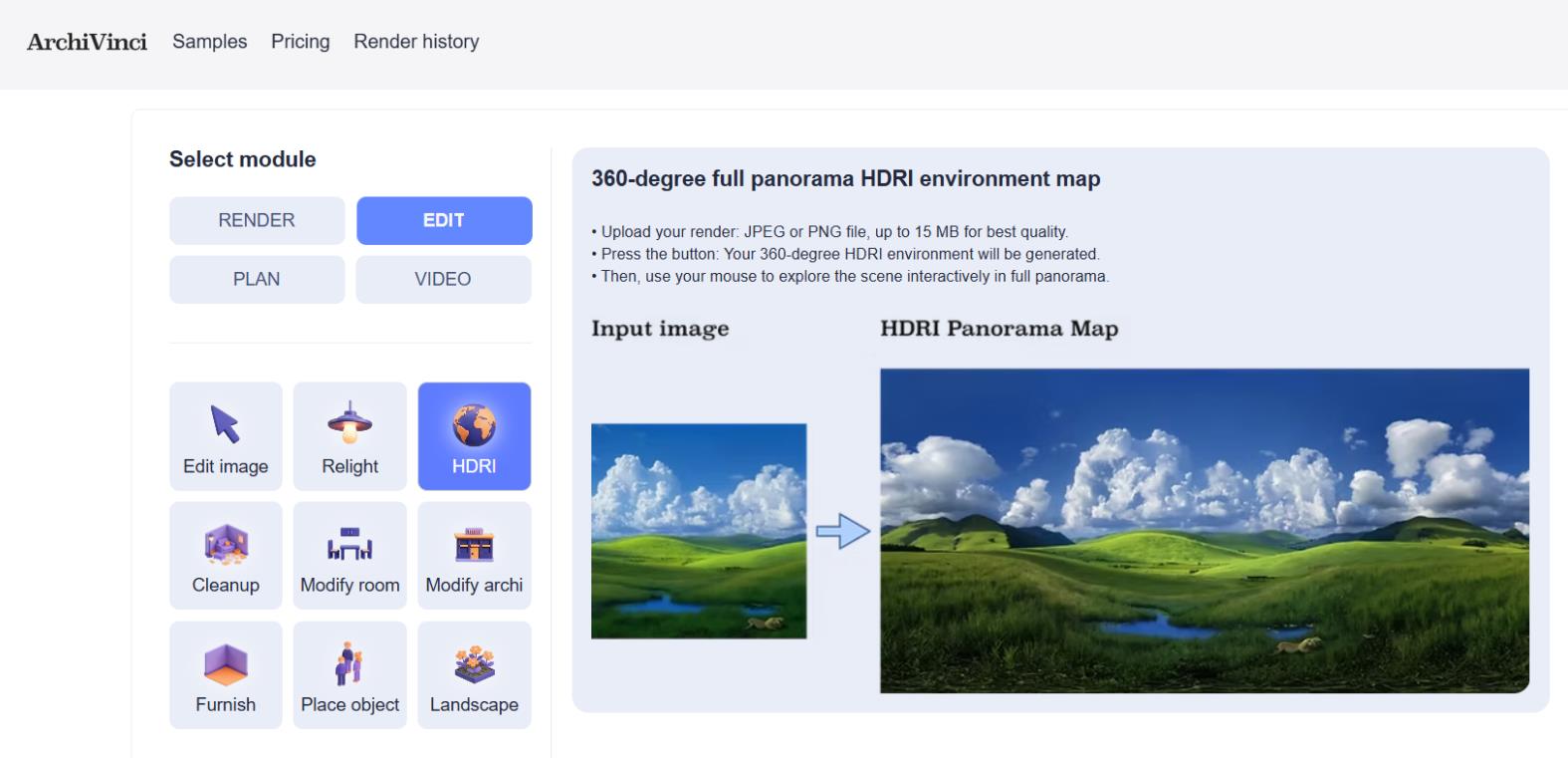Viewport: 1568px width, 758px height.
Task: Open the Relight lamp tool
Action: 349,436
